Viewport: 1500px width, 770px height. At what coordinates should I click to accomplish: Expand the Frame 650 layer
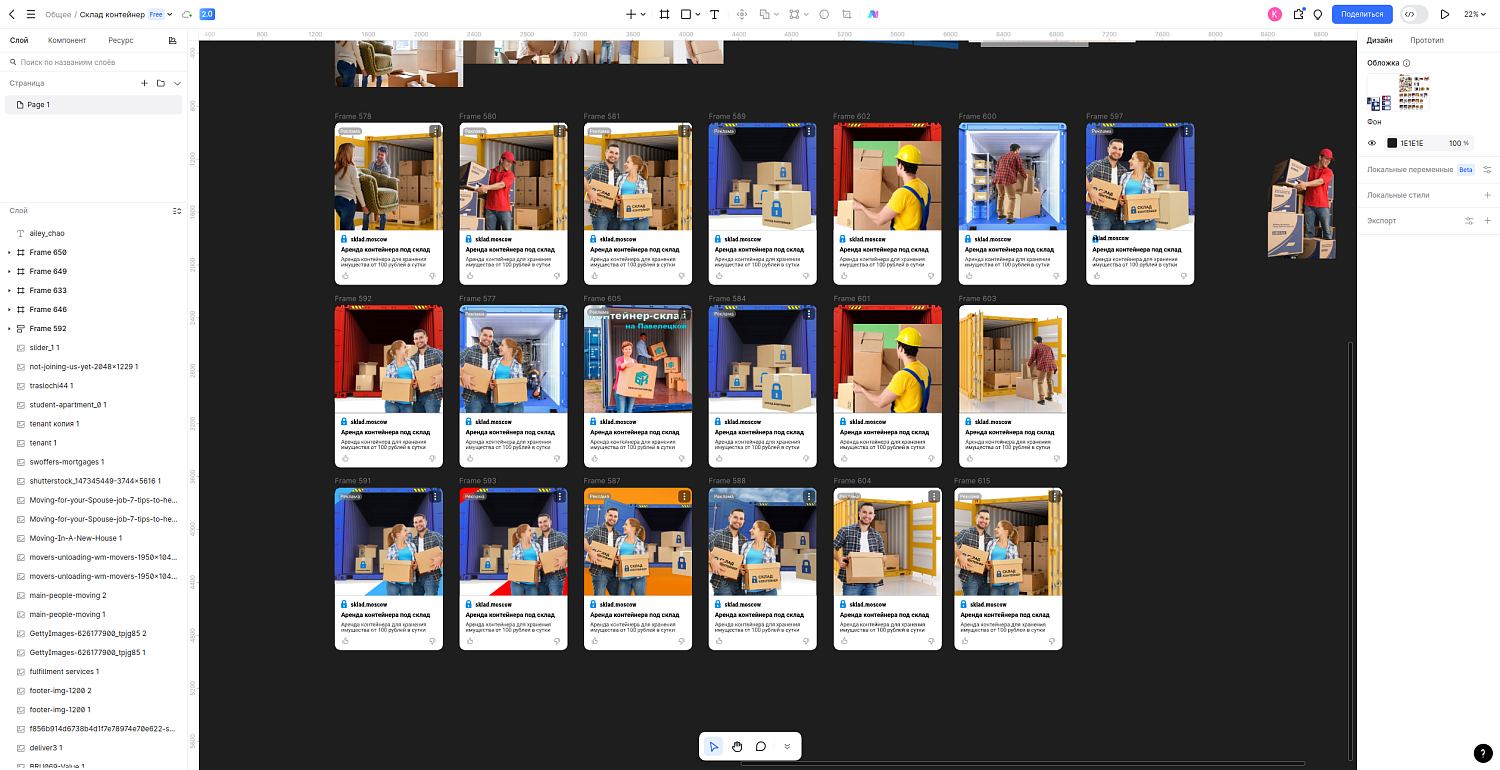pyautogui.click(x=10, y=253)
